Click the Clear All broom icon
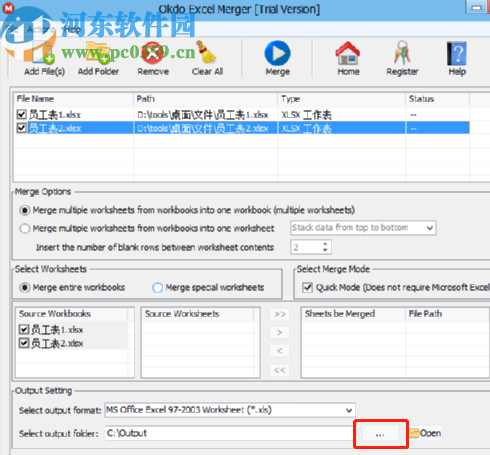The height and width of the screenshot is (455, 490). [207, 53]
